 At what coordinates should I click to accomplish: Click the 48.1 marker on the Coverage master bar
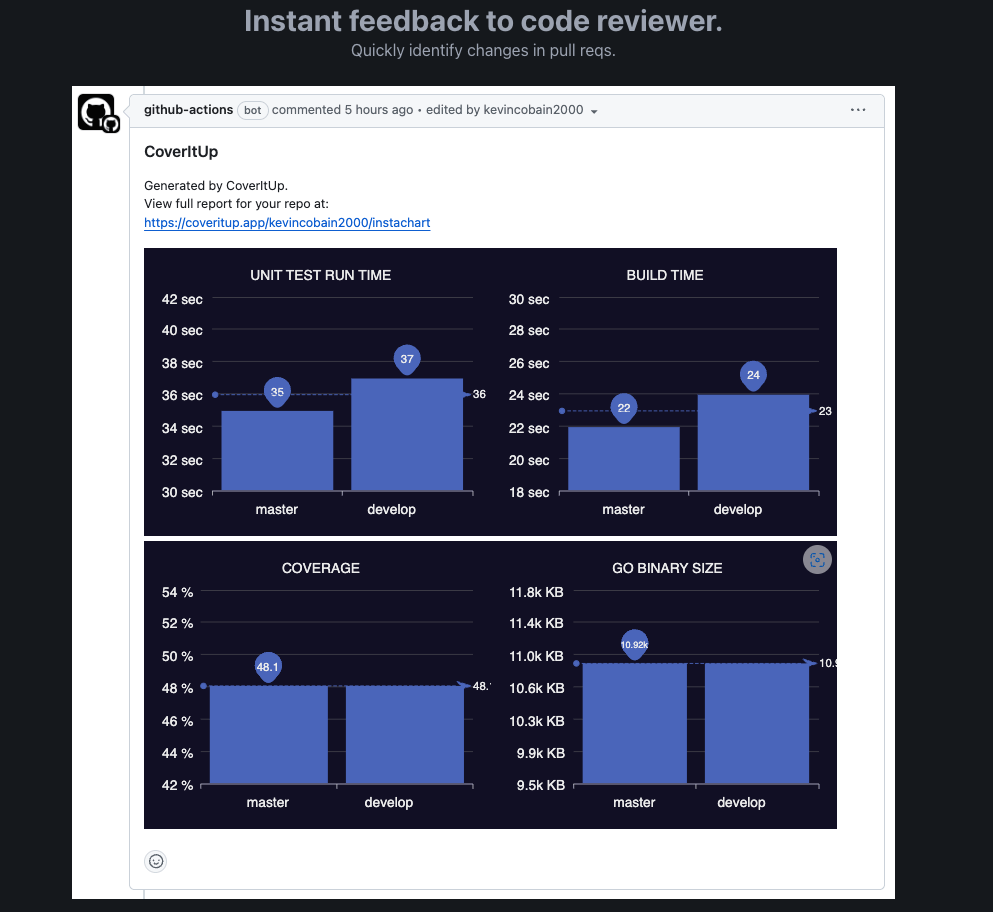click(267, 667)
